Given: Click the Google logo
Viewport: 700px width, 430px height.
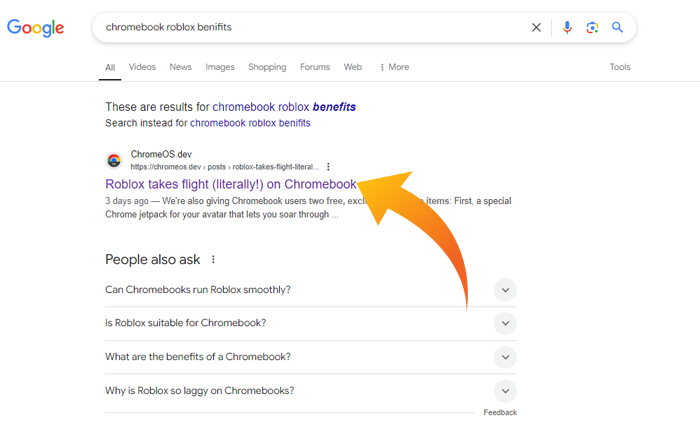Looking at the screenshot, I should (x=35, y=28).
